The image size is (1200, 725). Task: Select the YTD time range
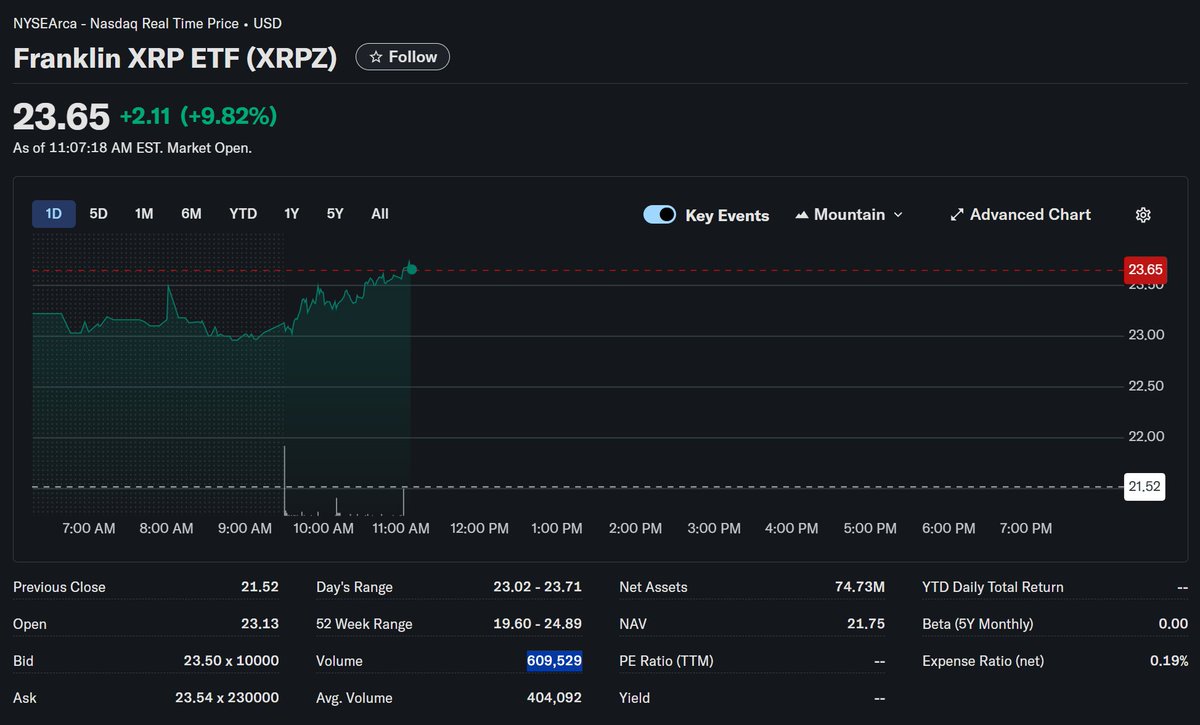click(243, 214)
